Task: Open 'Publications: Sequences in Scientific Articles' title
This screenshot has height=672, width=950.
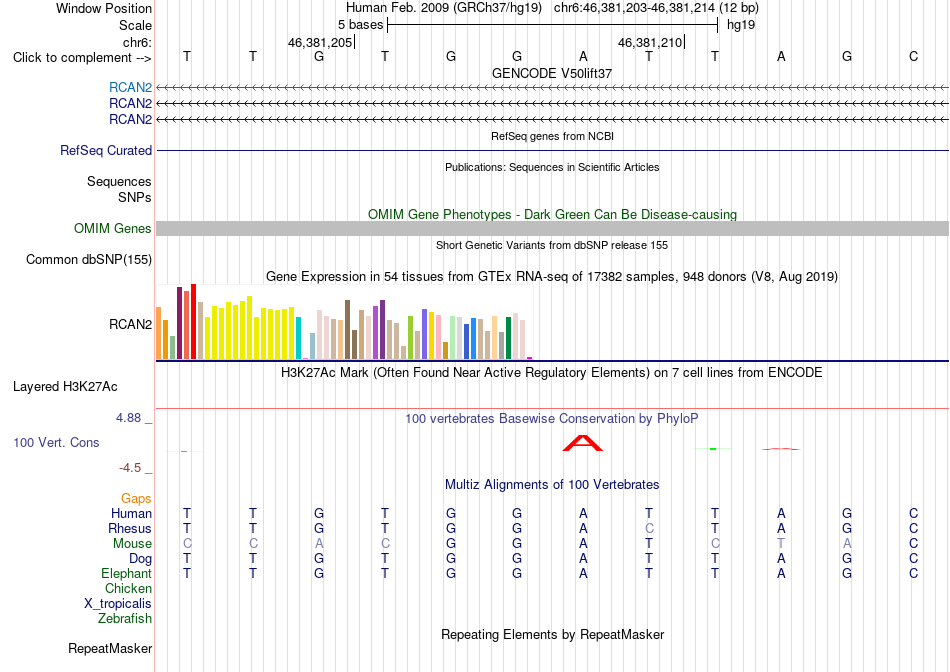Action: pos(552,167)
